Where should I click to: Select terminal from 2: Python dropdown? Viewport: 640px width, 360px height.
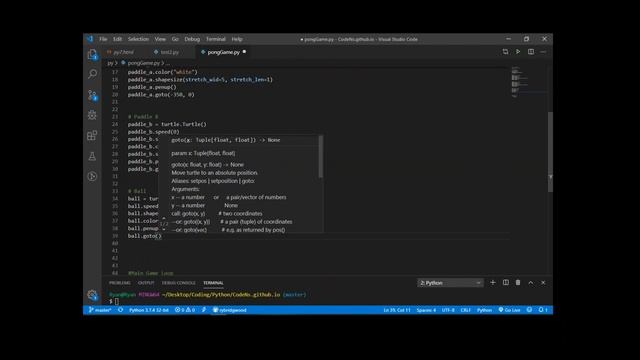point(450,283)
